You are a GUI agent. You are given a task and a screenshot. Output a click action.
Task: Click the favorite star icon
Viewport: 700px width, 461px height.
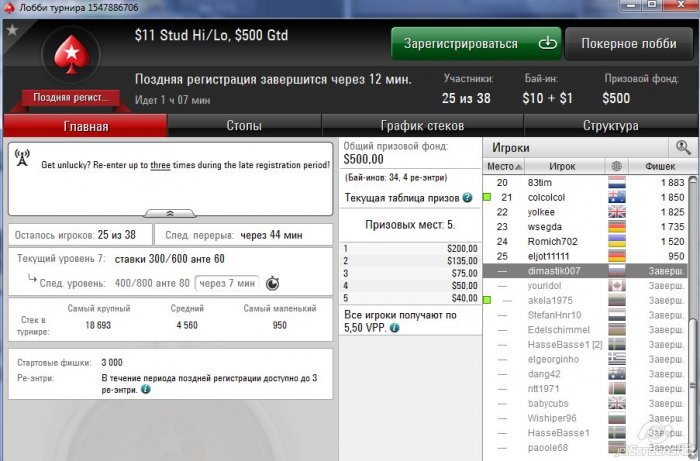(12, 30)
